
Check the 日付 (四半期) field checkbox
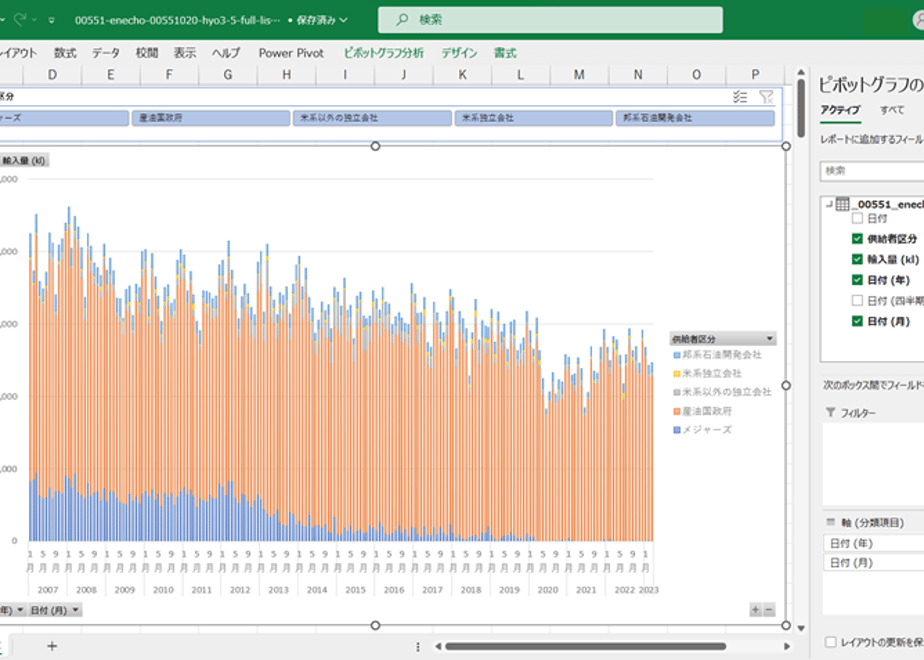[857, 301]
